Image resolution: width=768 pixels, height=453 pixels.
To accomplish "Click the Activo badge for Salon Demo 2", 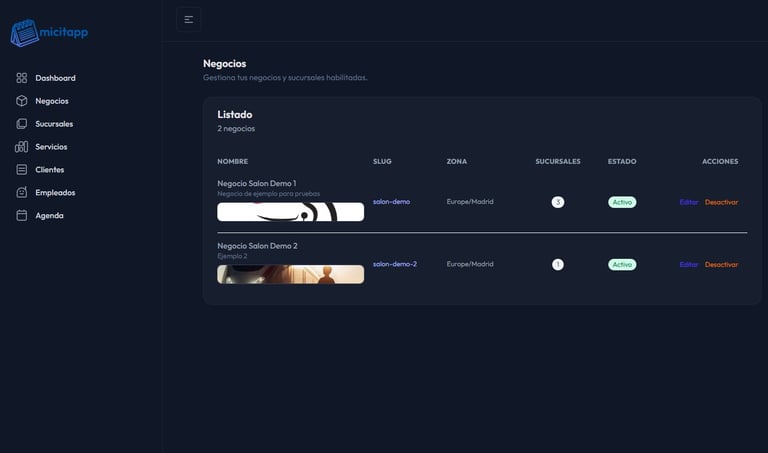I will coord(622,264).
